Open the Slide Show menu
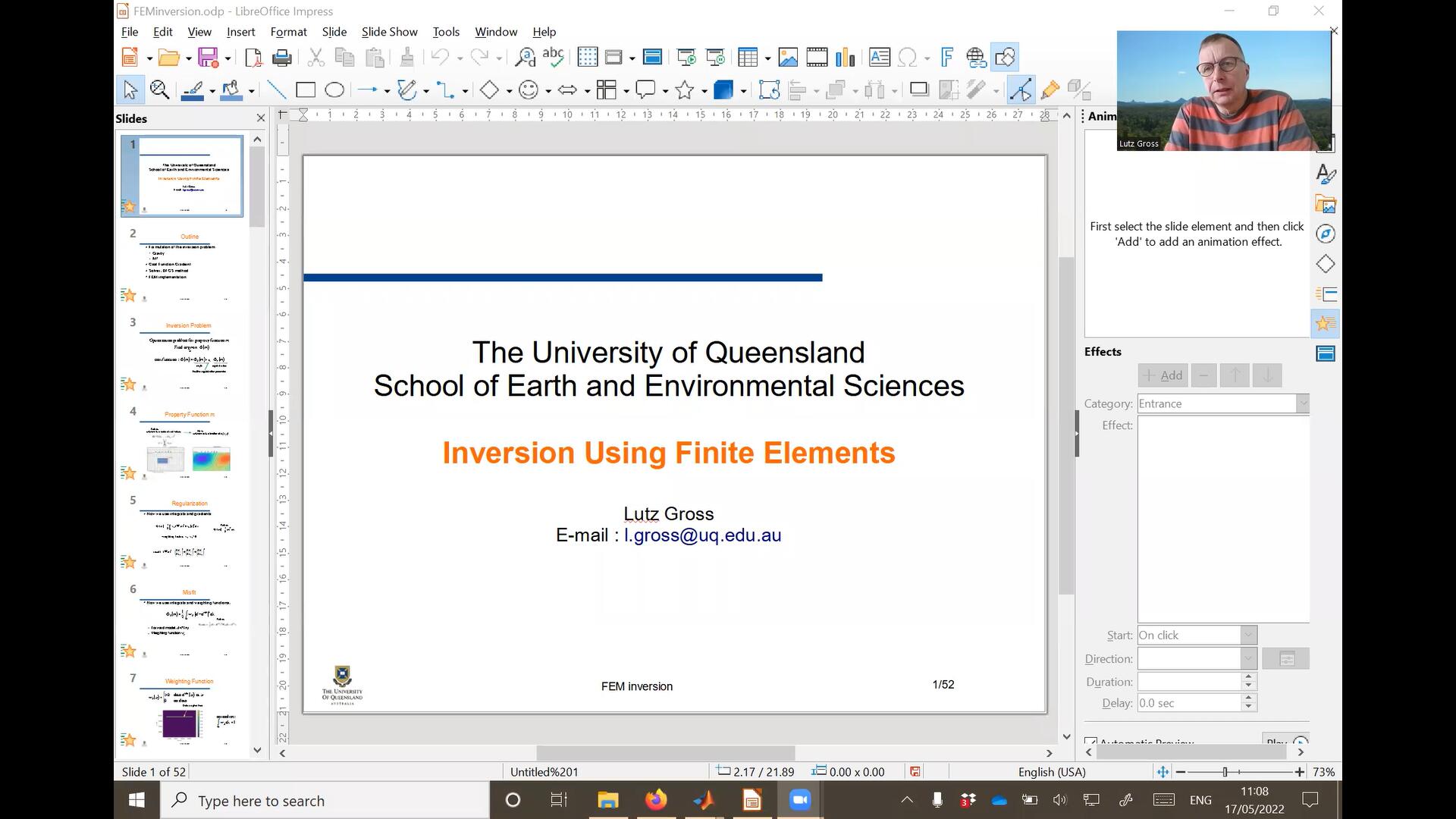The height and width of the screenshot is (819, 1456). [x=389, y=32]
